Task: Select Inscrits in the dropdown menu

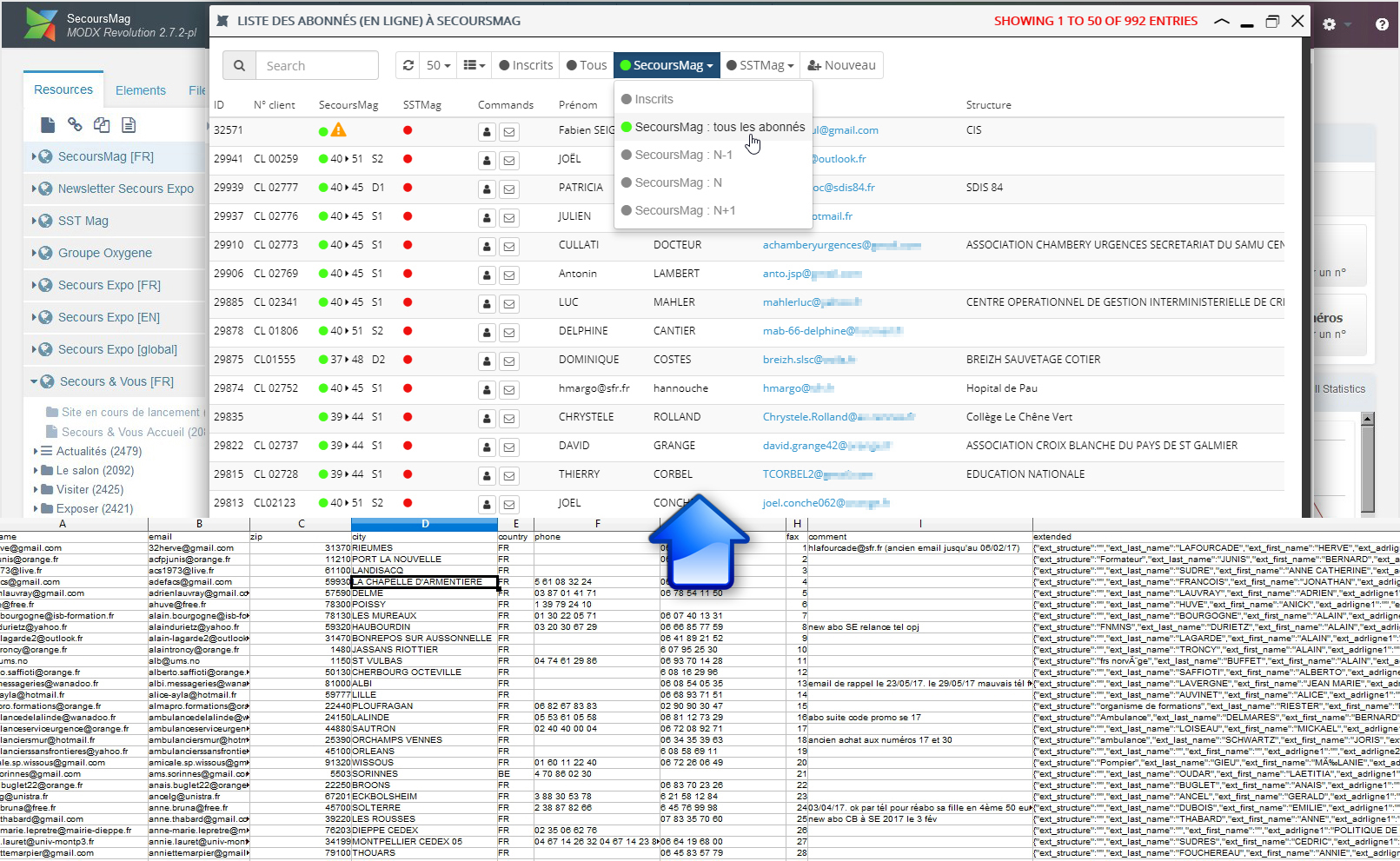Action: 713,99
